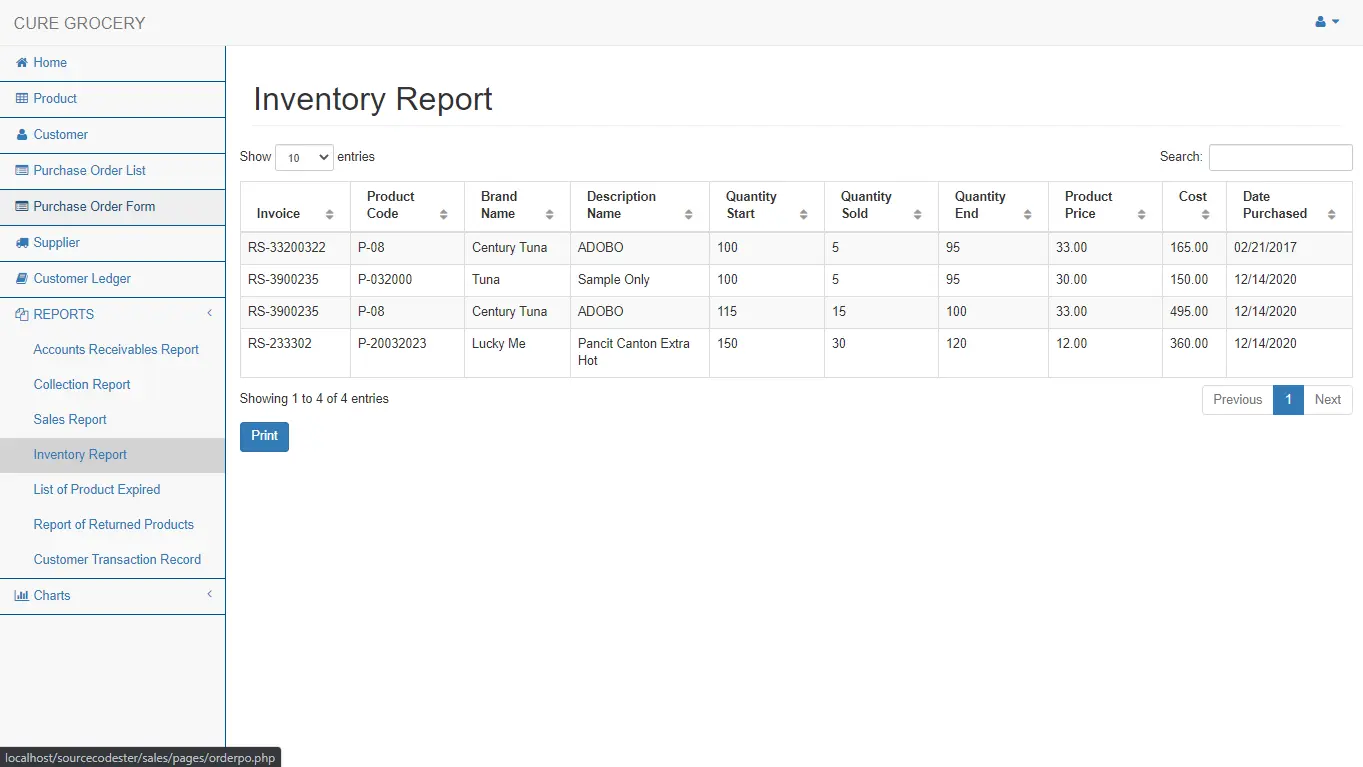The image size is (1363, 767).
Task: Select page 1 in pagination
Action: tap(1289, 400)
